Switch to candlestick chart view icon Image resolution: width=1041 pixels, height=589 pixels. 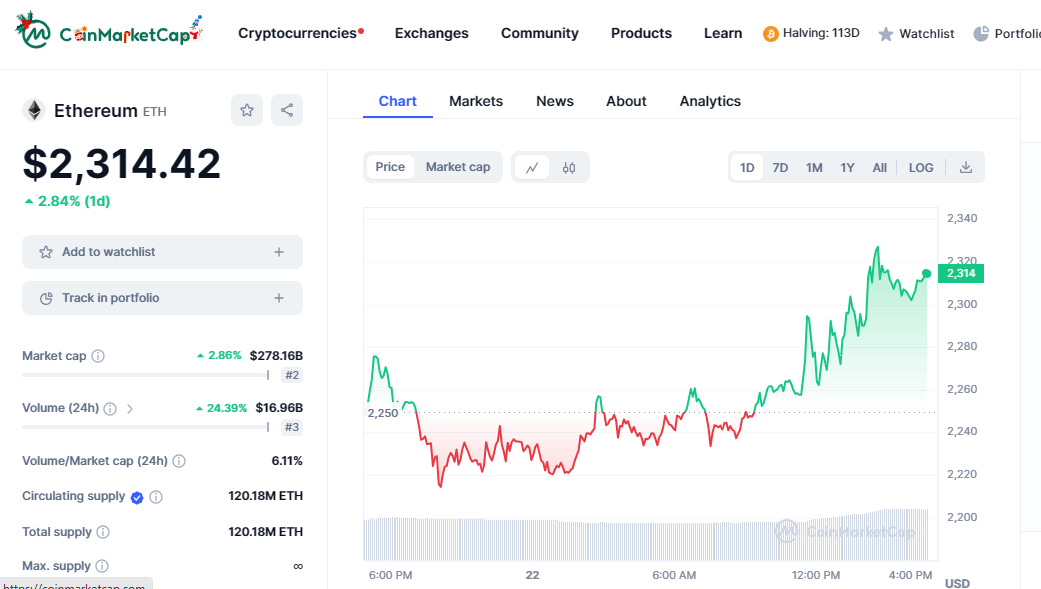coord(569,167)
